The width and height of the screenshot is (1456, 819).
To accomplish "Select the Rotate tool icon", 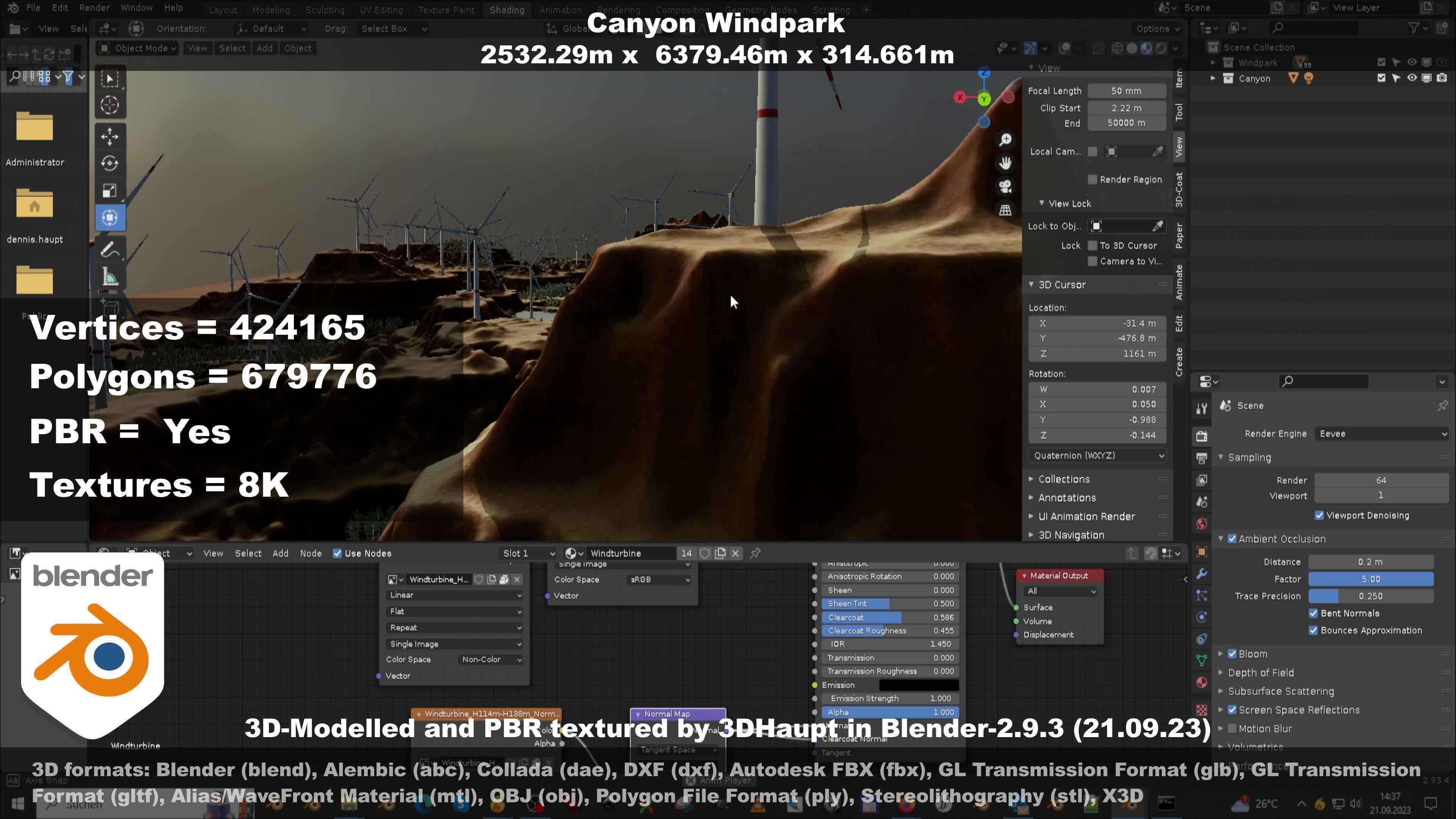I will coord(110,163).
